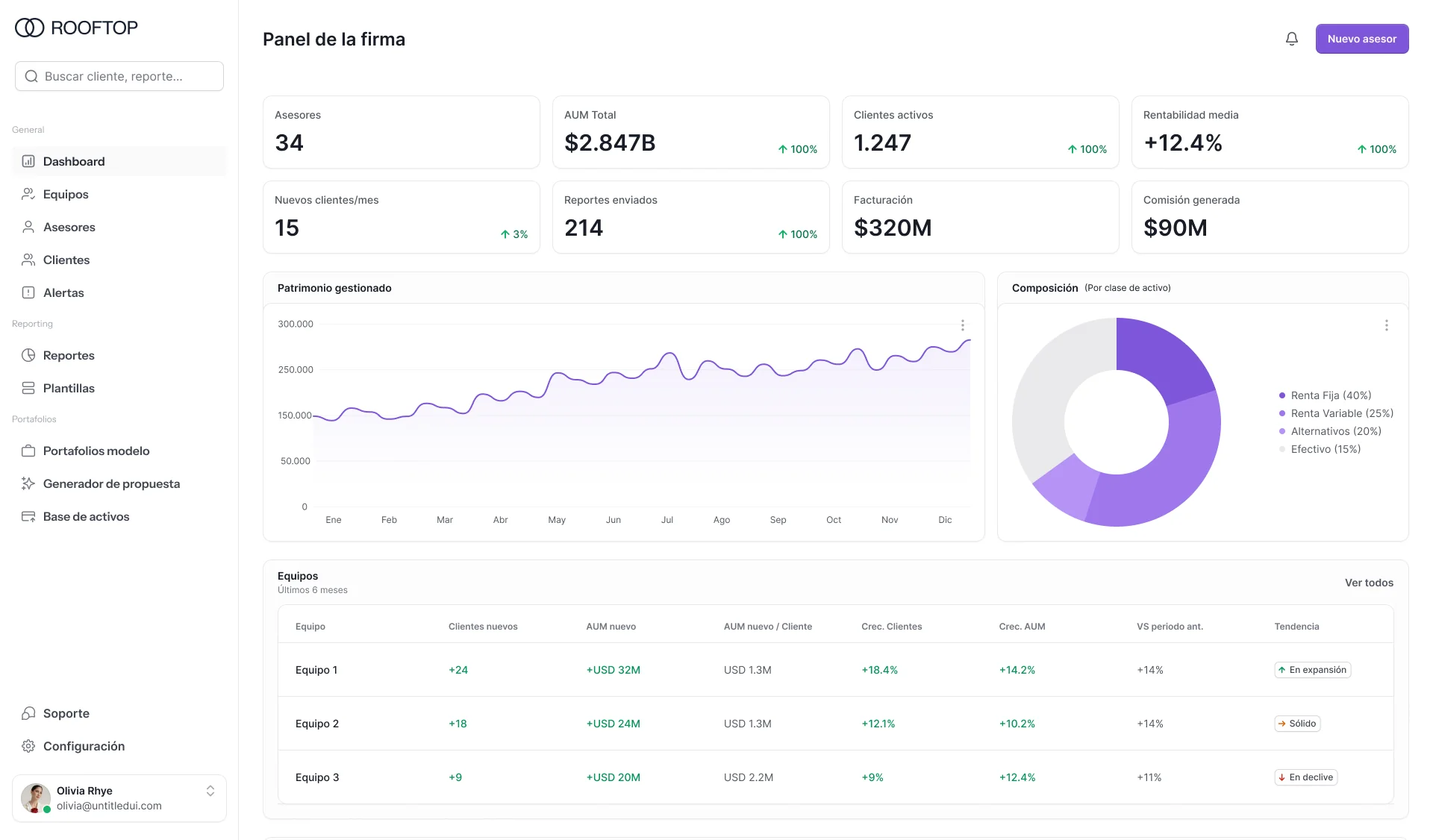This screenshot has height=840, width=1433.
Task: Click the Alertas warning icon
Action: [28, 292]
